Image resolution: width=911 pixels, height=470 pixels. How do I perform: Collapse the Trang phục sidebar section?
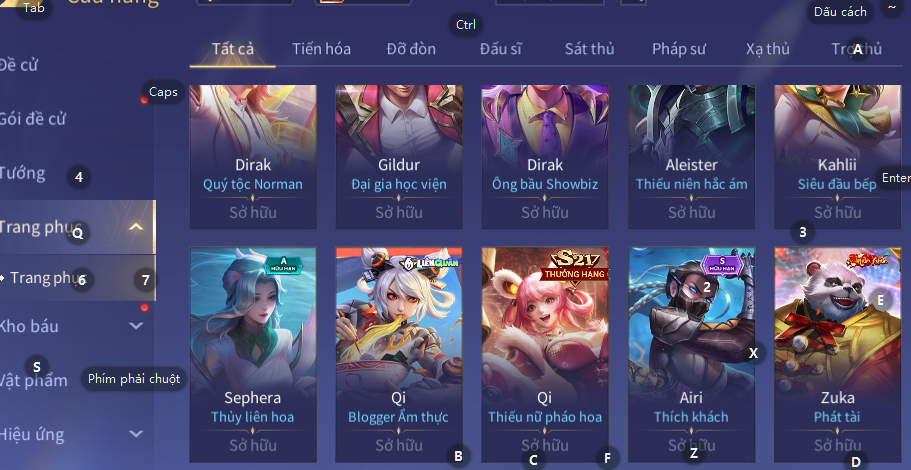[x=136, y=227]
